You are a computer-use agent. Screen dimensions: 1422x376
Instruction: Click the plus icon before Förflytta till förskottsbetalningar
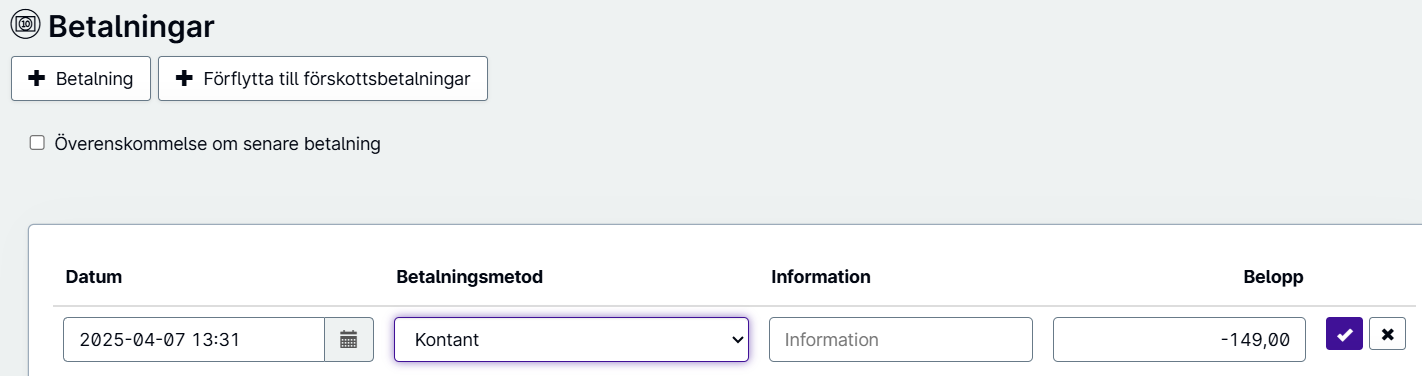point(184,79)
